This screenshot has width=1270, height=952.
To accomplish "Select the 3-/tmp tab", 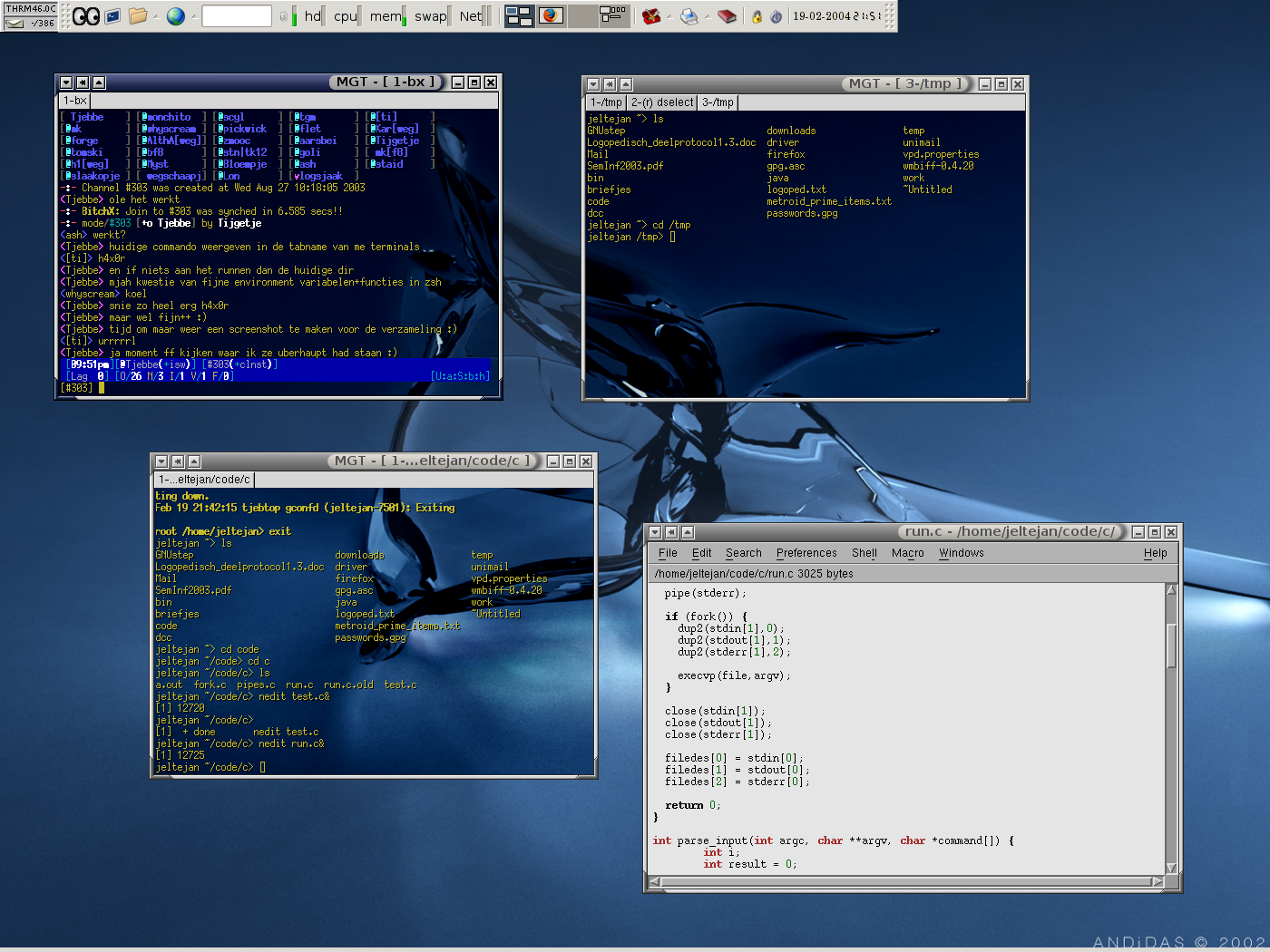I will pos(718,102).
